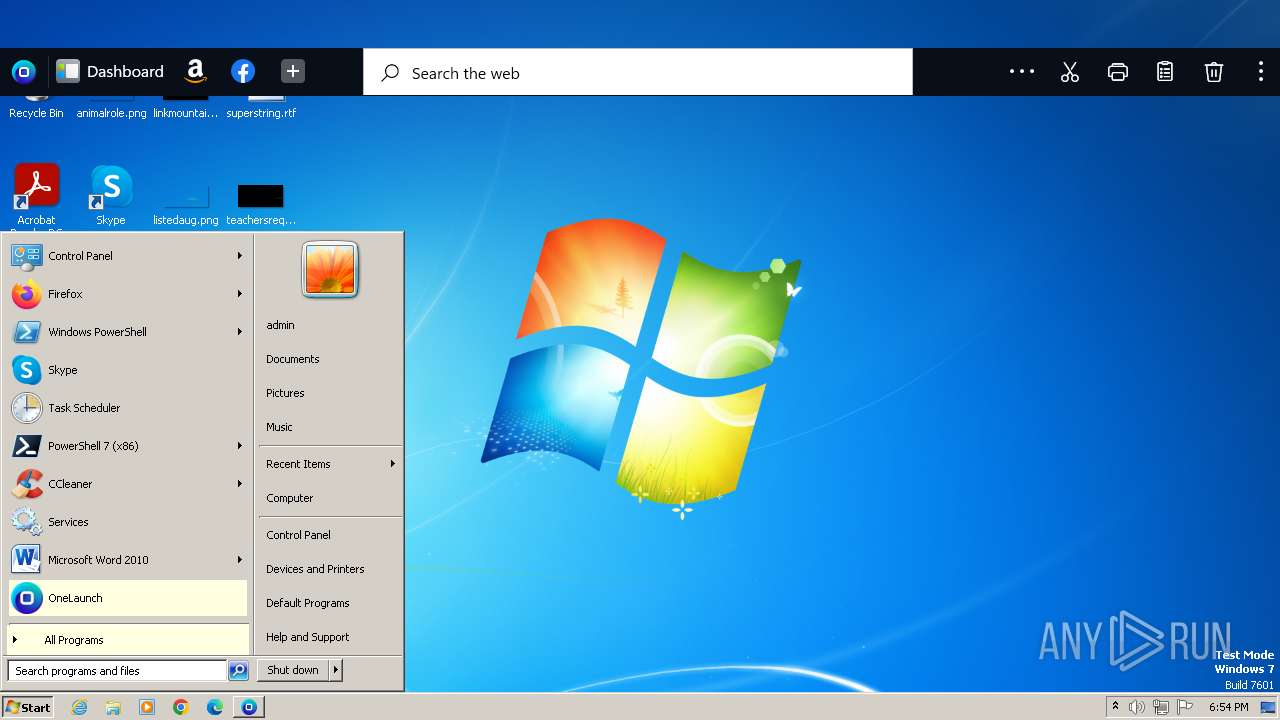Open the Amazon shortcut in OneLaunch bar

click(x=195, y=72)
